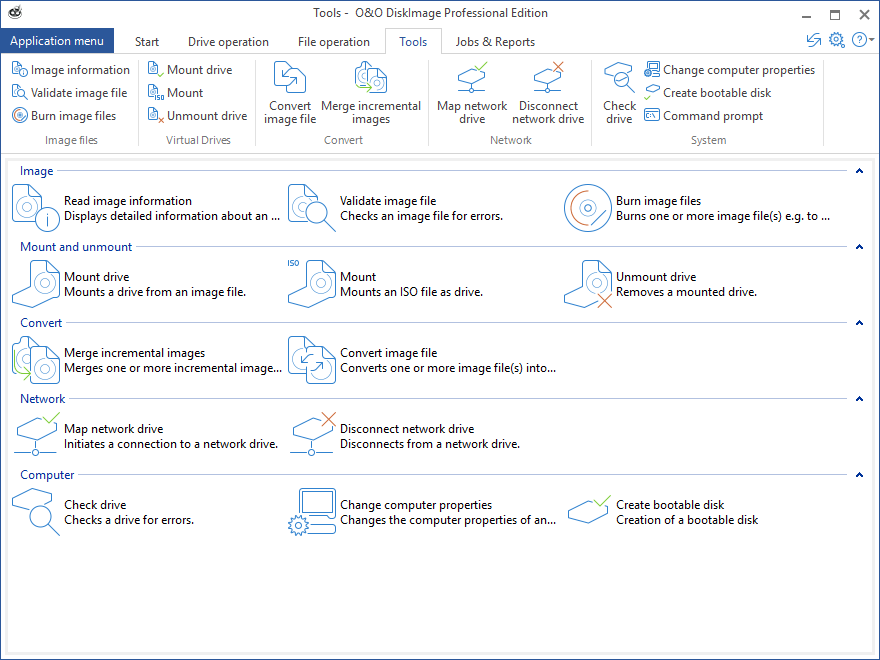Collapse the Computer section
The image size is (880, 660).
[x=859, y=475]
